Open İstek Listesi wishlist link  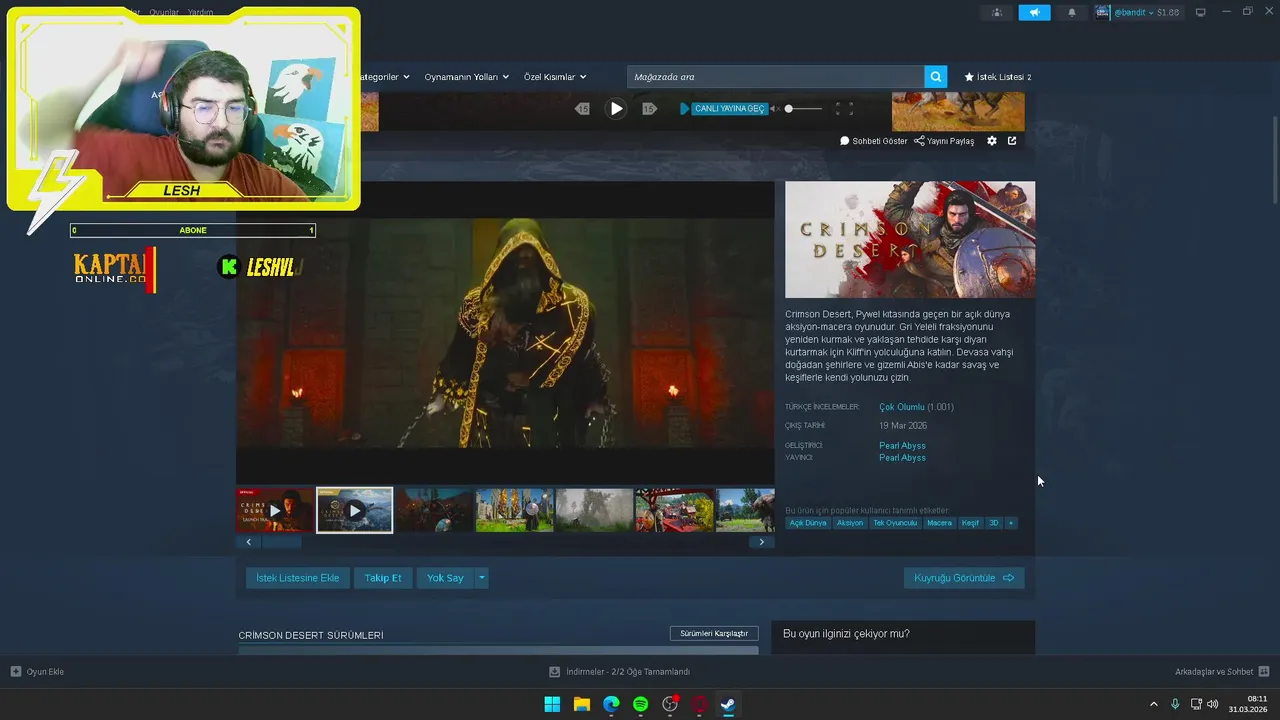pos(997,77)
